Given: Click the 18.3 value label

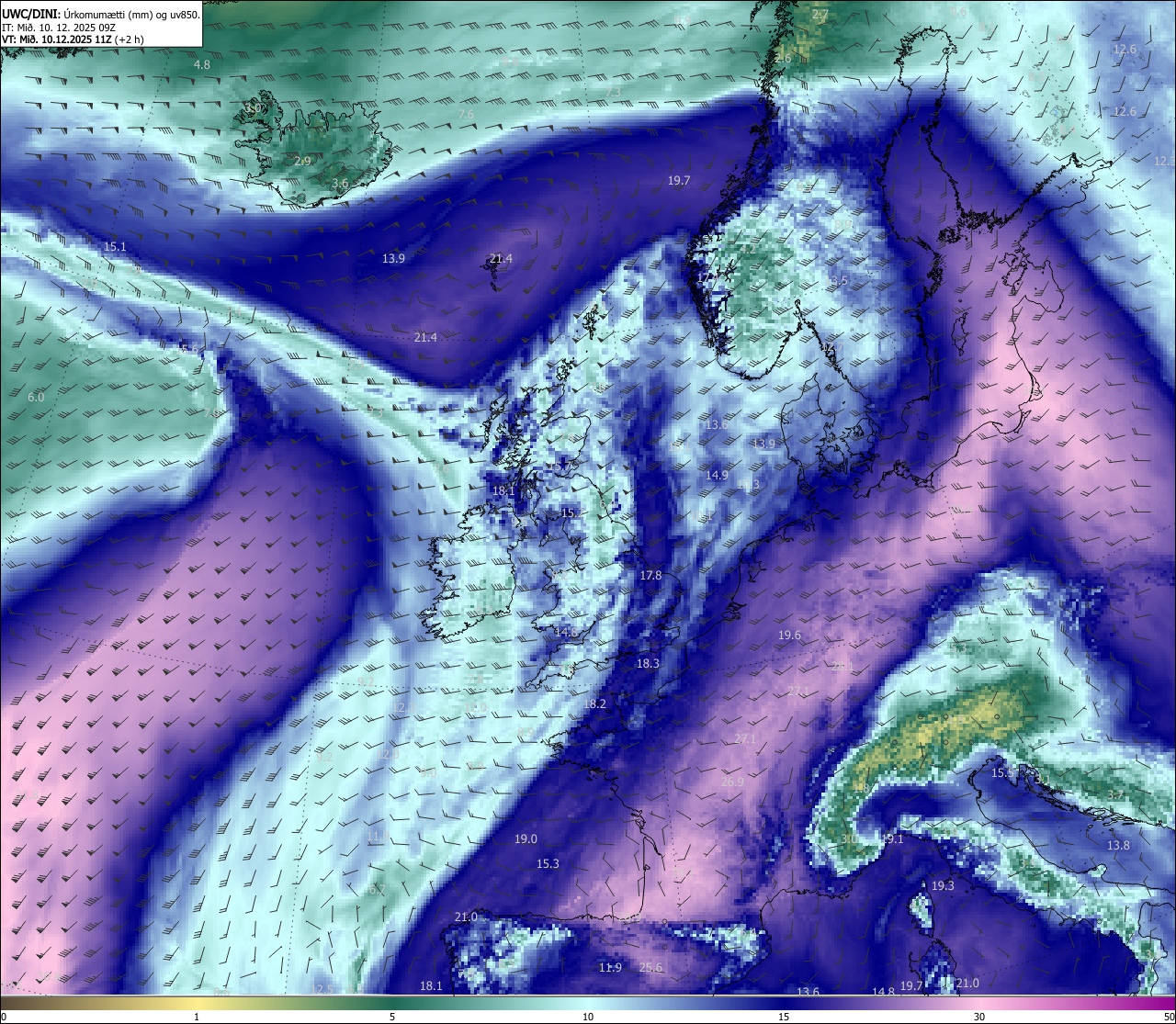Looking at the screenshot, I should [648, 663].
